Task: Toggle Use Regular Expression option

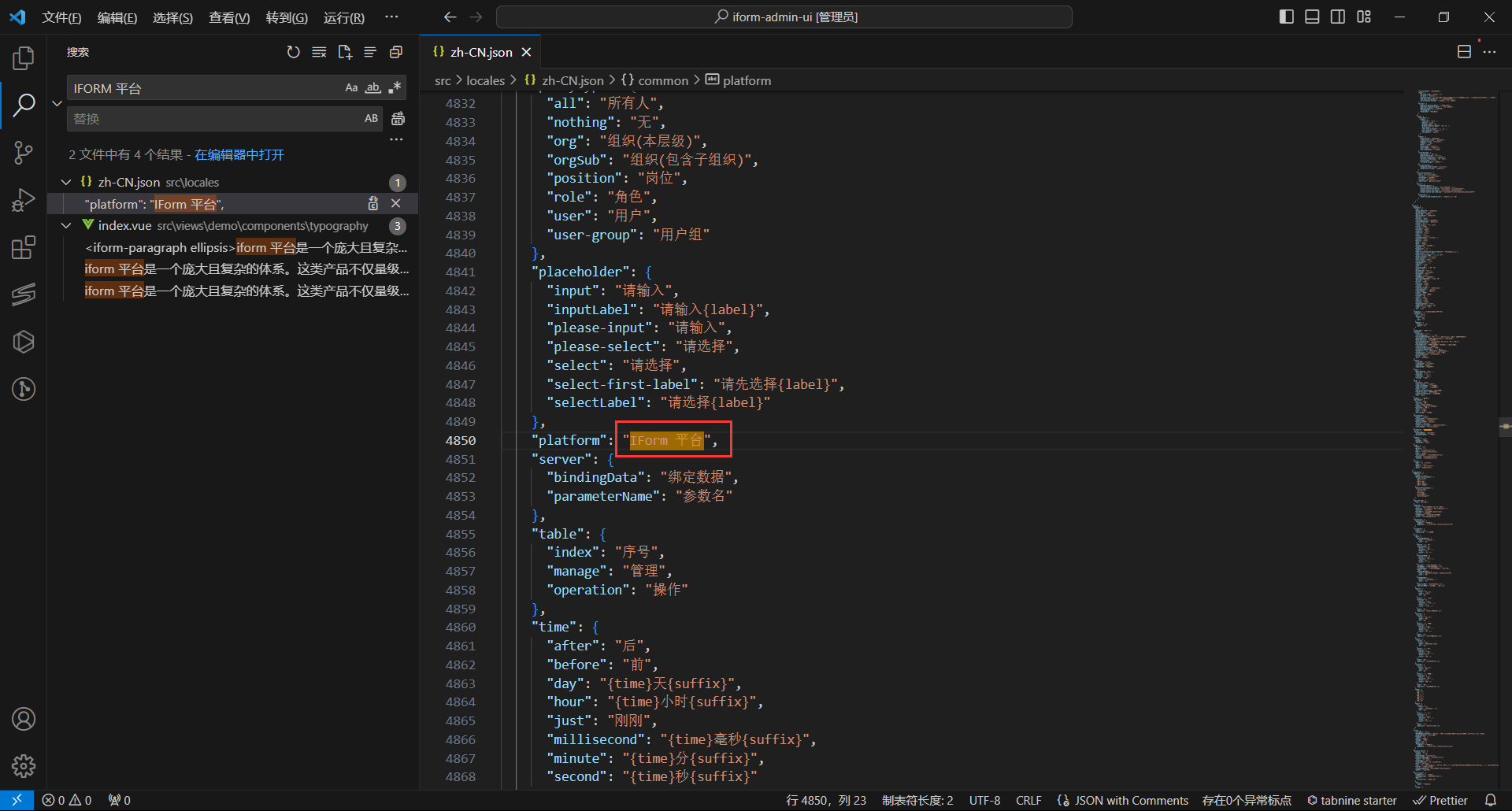Action: tap(395, 88)
